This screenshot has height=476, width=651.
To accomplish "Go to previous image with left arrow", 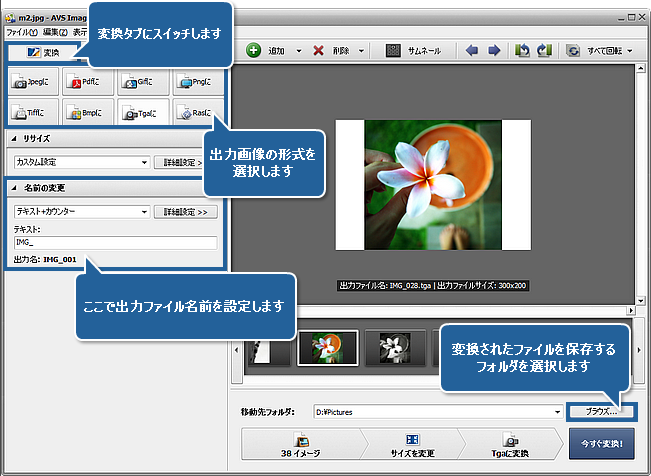I will tap(473, 50).
